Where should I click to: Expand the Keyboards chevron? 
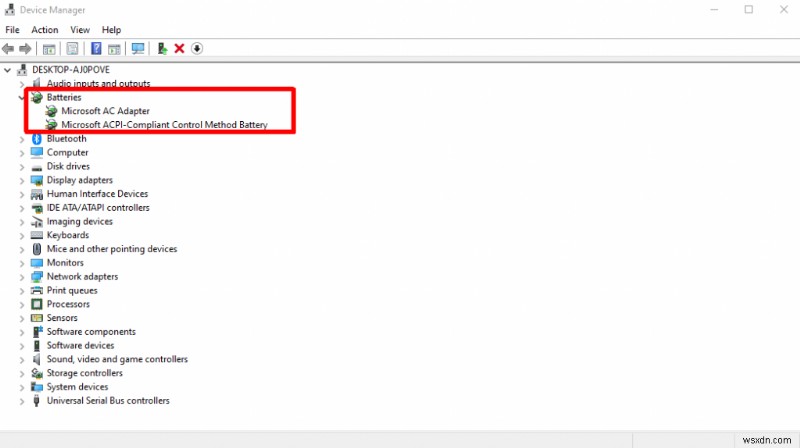click(x=22, y=235)
